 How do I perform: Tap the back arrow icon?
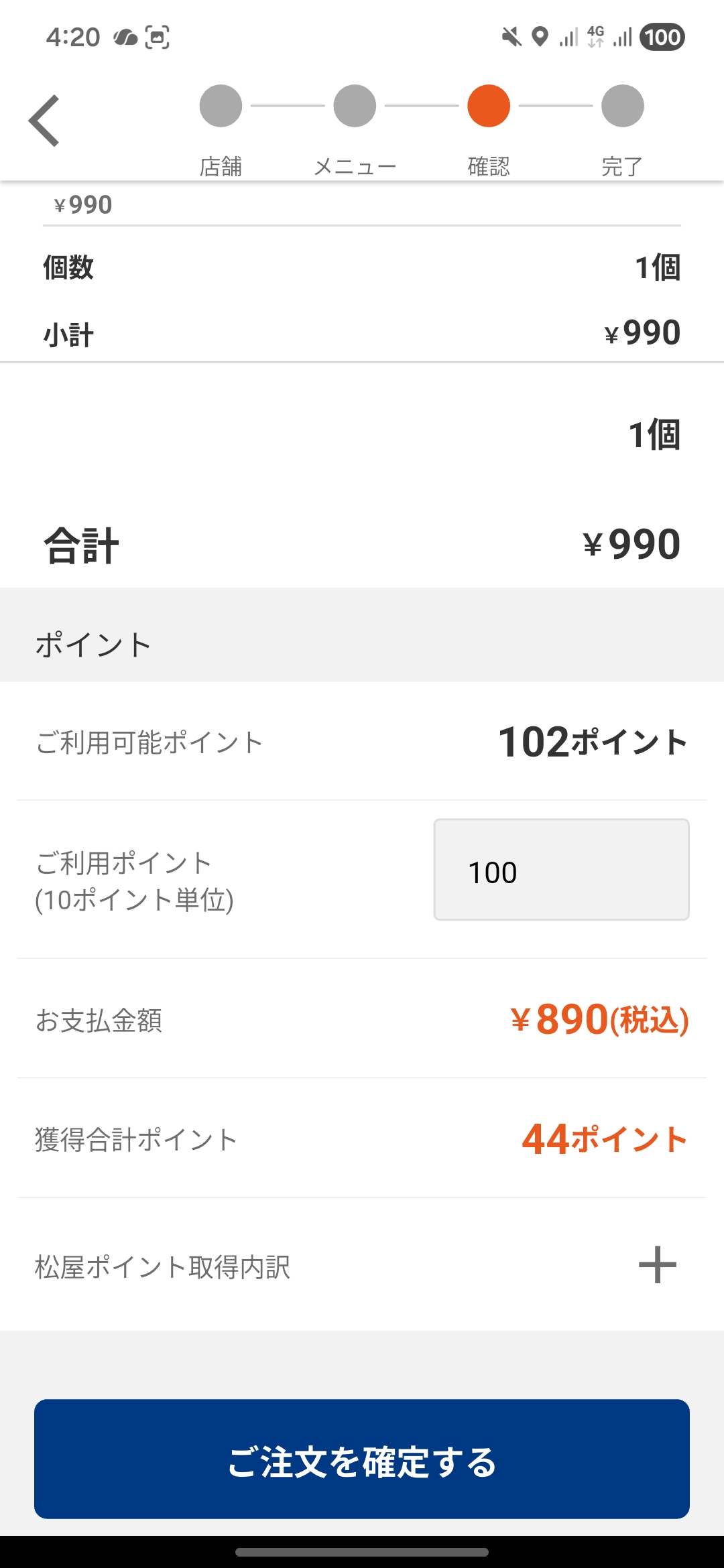[44, 121]
